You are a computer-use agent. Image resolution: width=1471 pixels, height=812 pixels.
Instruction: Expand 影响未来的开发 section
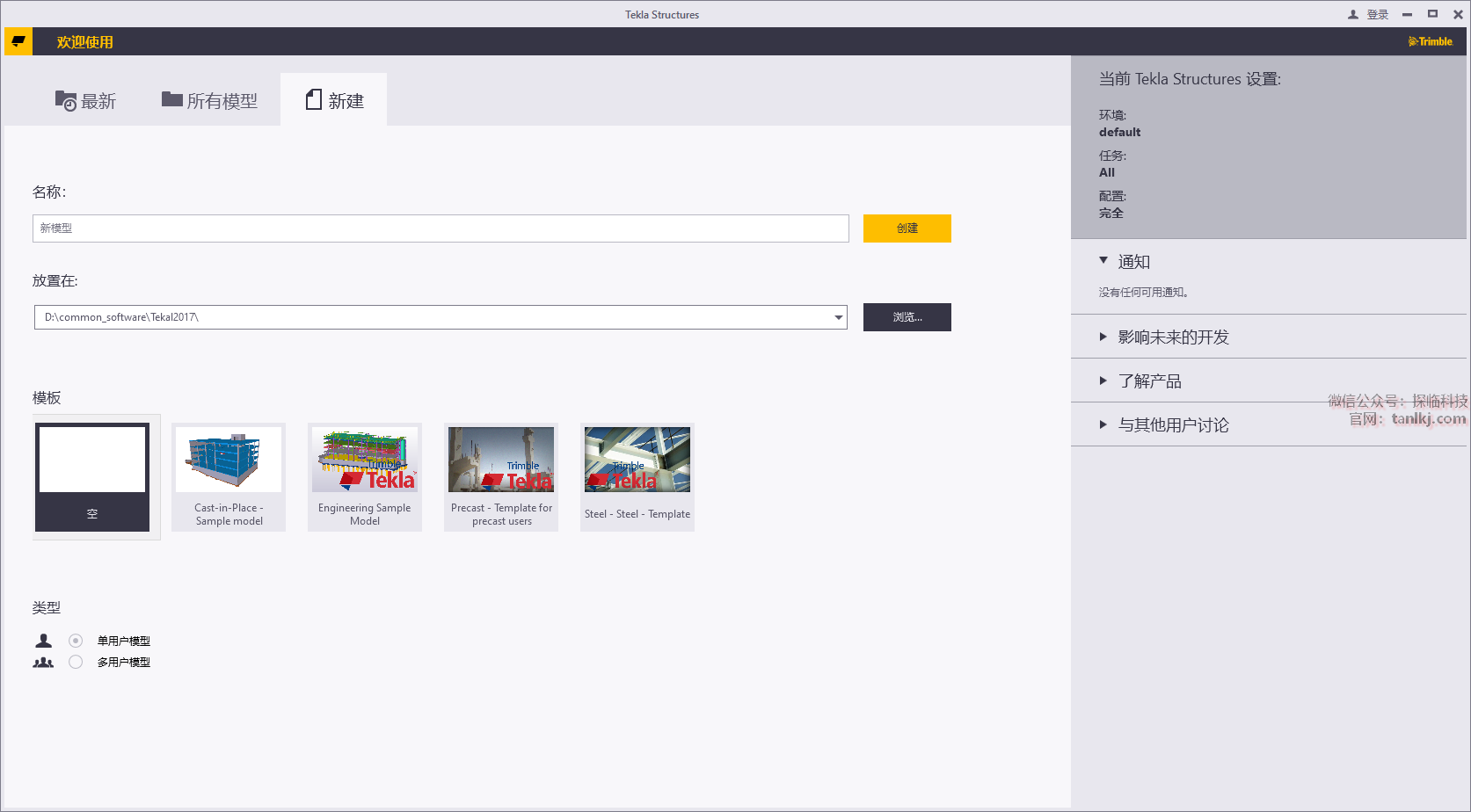point(1103,337)
